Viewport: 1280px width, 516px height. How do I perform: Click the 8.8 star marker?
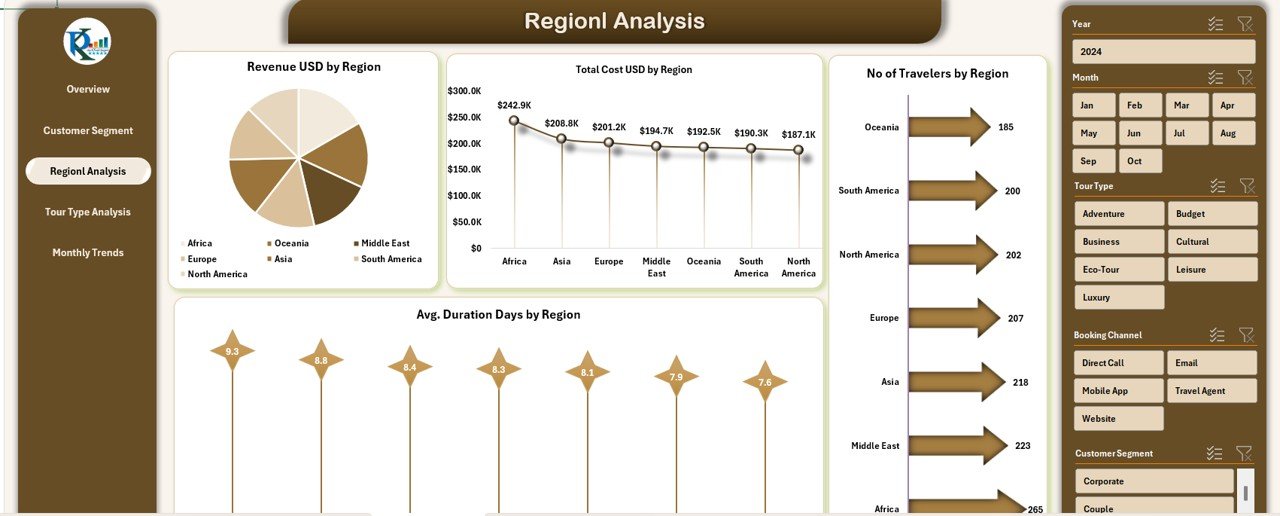321,360
